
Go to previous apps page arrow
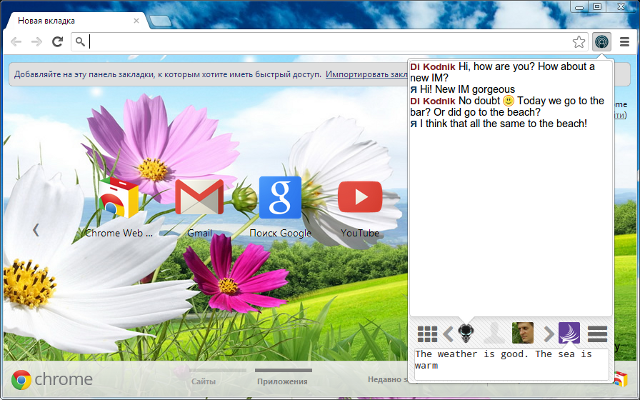click(x=36, y=230)
